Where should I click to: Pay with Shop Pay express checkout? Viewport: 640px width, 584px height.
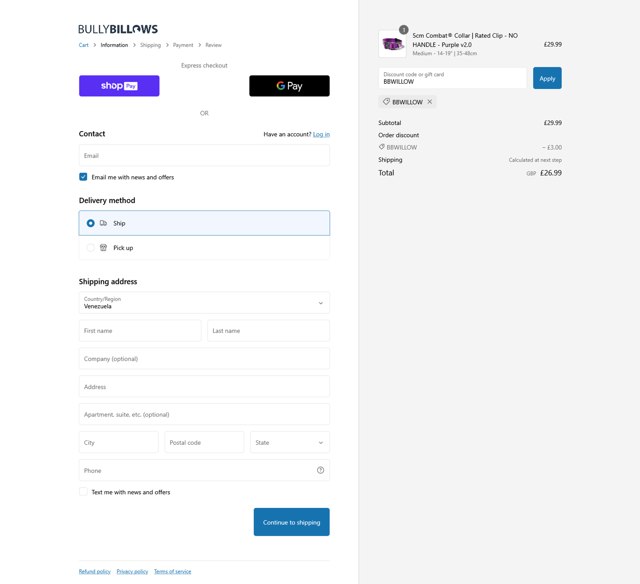(119, 86)
